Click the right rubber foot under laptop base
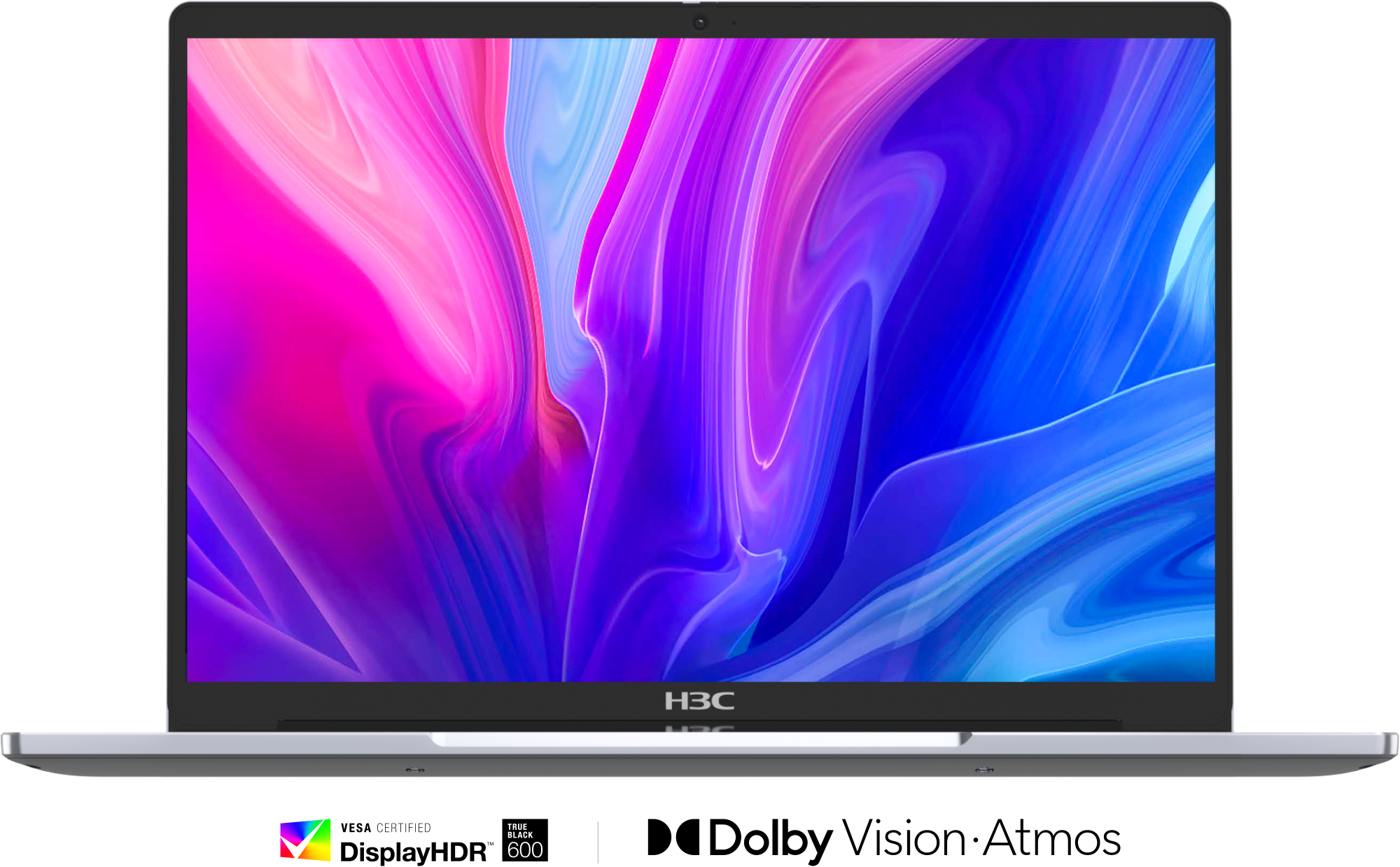The width and height of the screenshot is (1400, 867). [x=984, y=770]
